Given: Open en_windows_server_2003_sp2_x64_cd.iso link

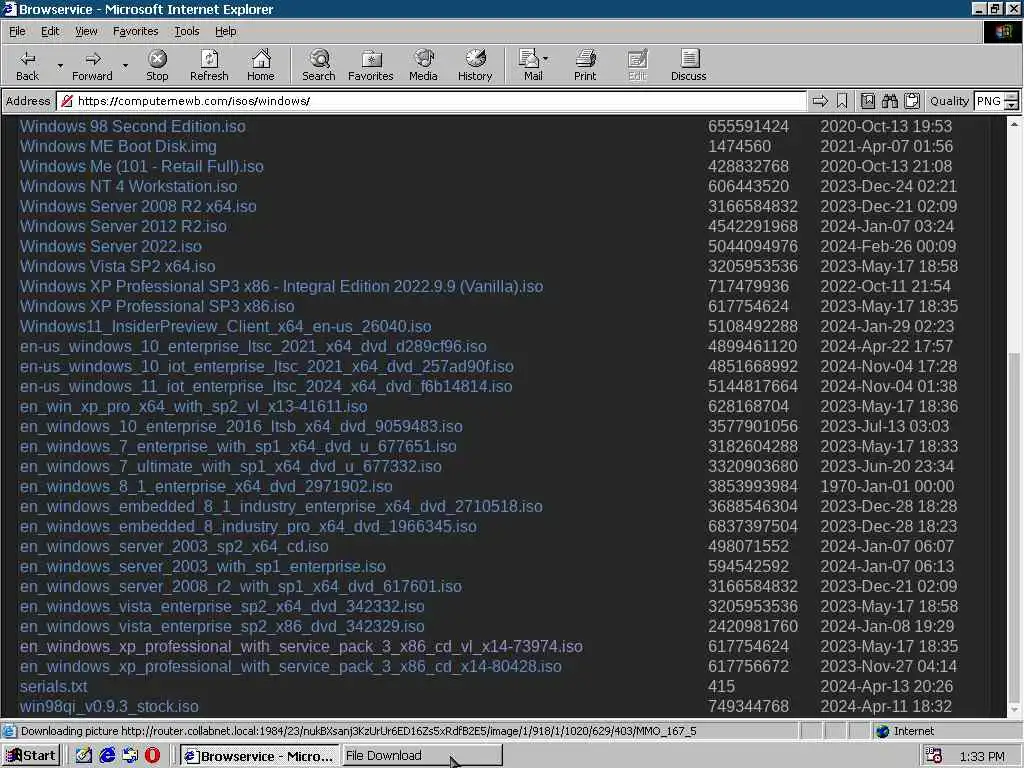Looking at the screenshot, I should [x=174, y=547].
